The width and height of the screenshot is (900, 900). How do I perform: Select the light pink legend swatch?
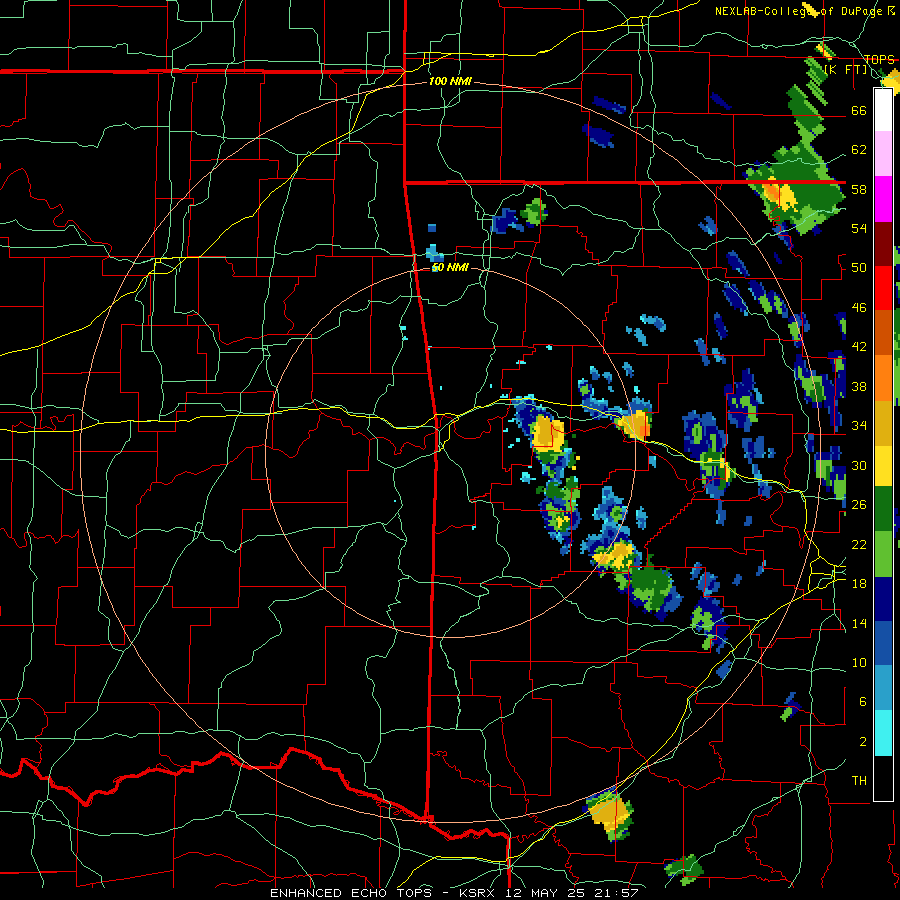pyautogui.click(x=883, y=154)
